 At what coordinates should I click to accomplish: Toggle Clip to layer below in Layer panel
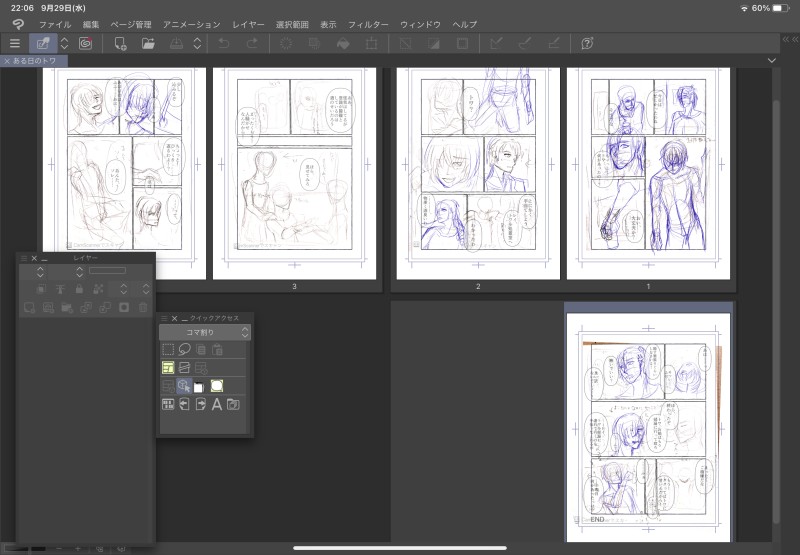click(41, 289)
